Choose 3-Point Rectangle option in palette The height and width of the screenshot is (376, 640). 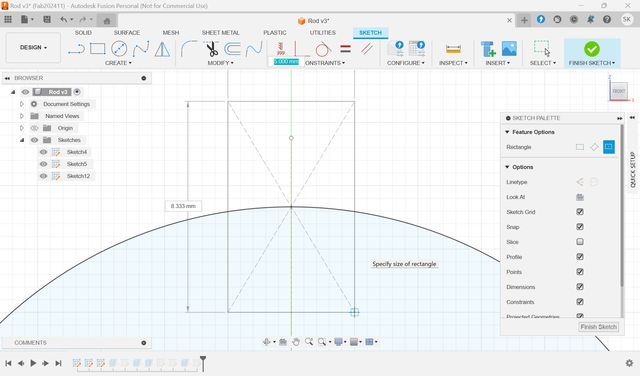pos(594,147)
